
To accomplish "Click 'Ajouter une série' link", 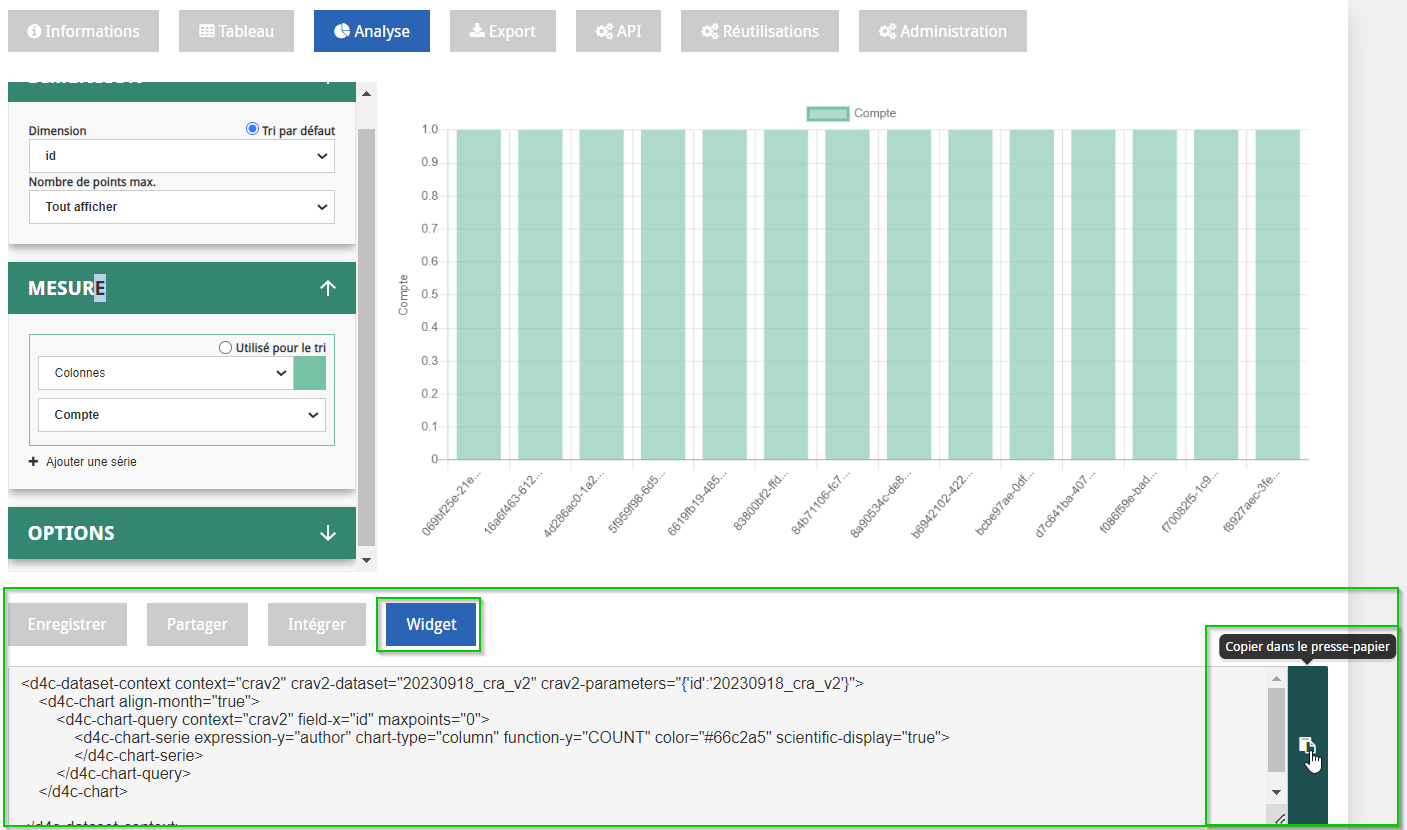I will pyautogui.click(x=91, y=462).
